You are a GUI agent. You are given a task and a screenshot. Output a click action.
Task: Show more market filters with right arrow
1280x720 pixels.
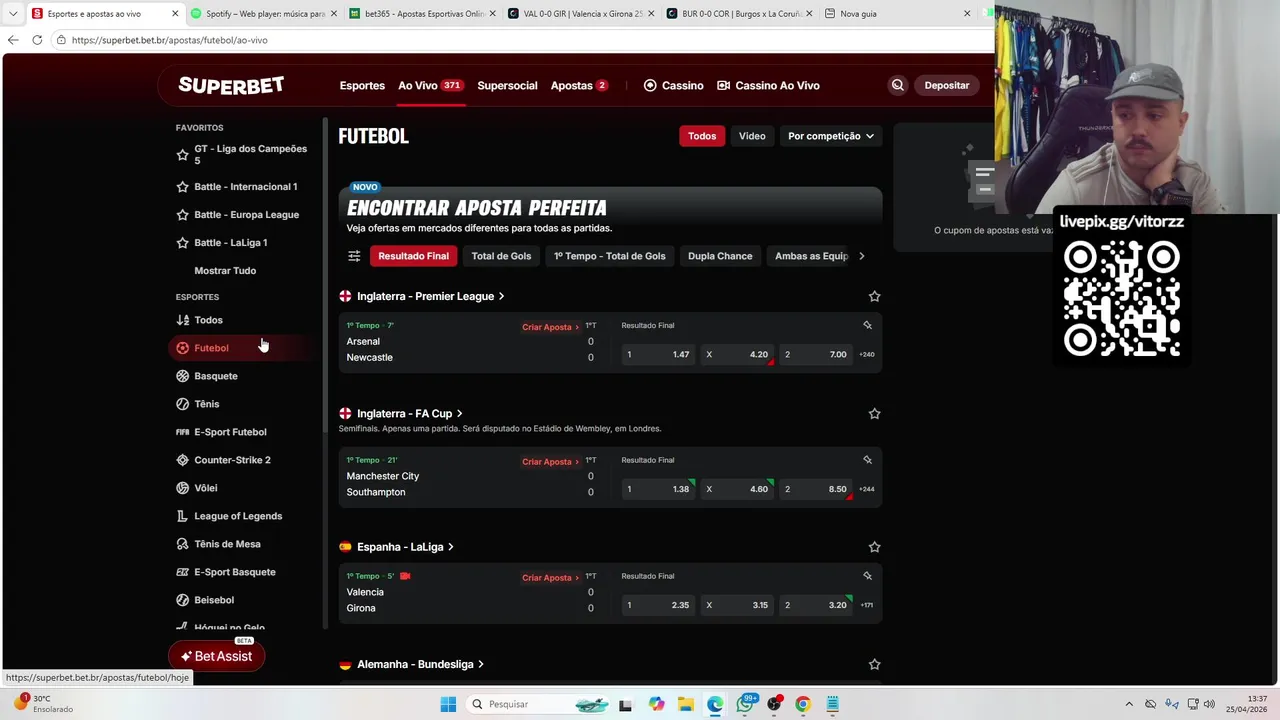[862, 256]
